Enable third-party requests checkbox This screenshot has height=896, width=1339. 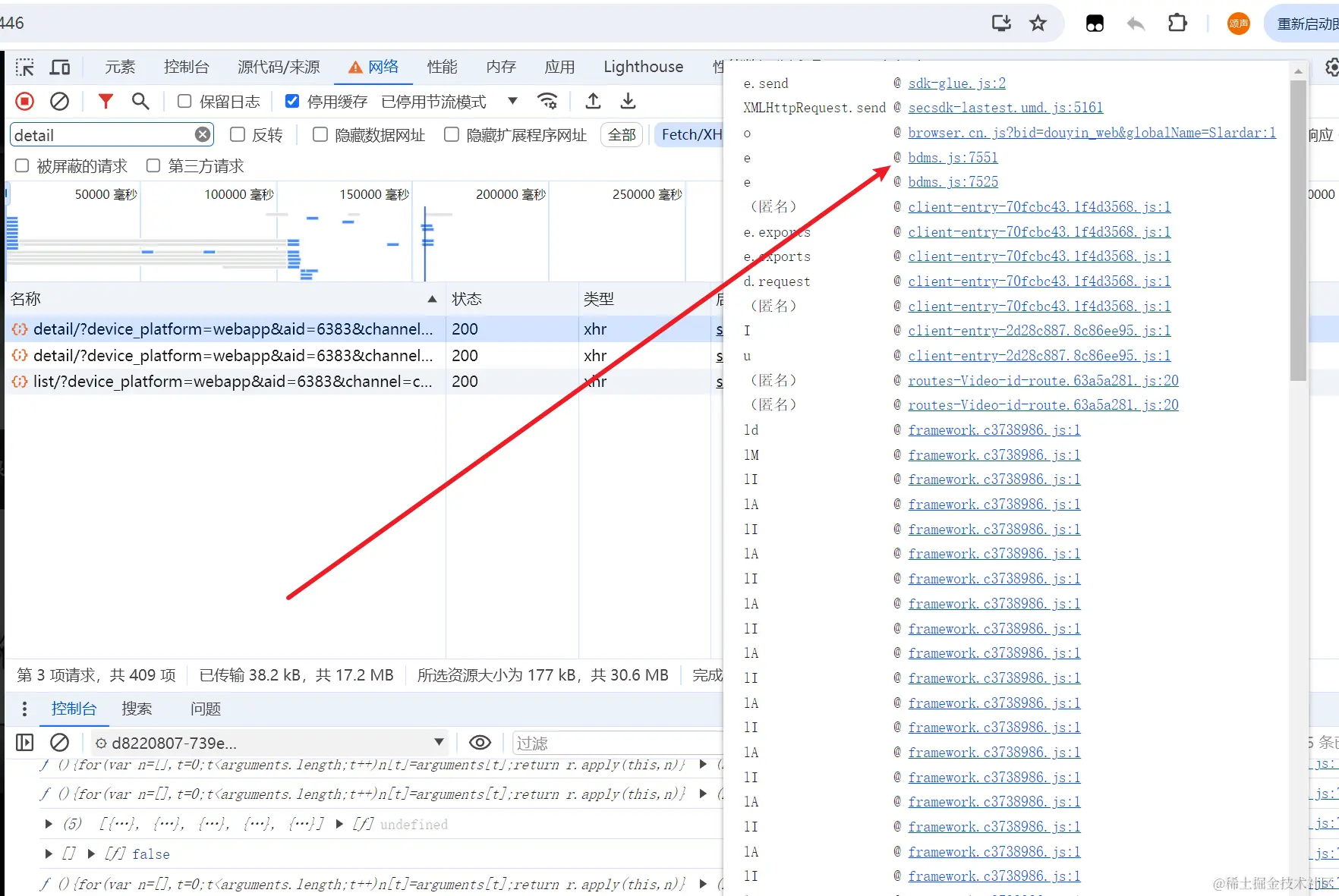point(153,166)
